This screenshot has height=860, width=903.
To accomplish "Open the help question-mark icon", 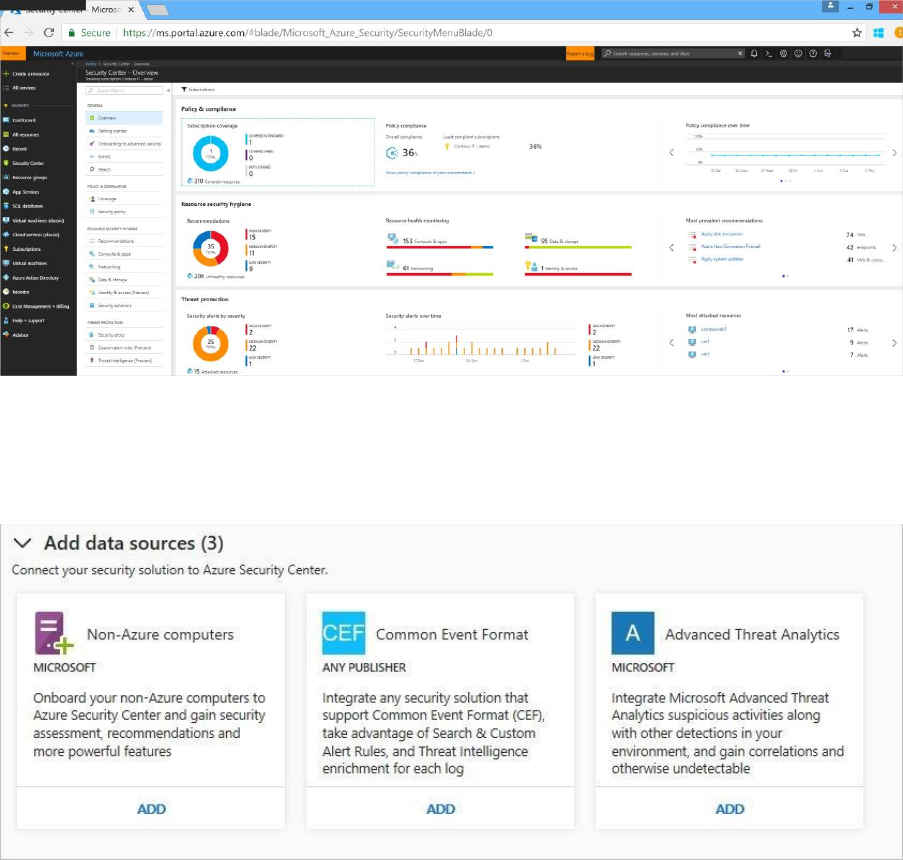I will 813,54.
